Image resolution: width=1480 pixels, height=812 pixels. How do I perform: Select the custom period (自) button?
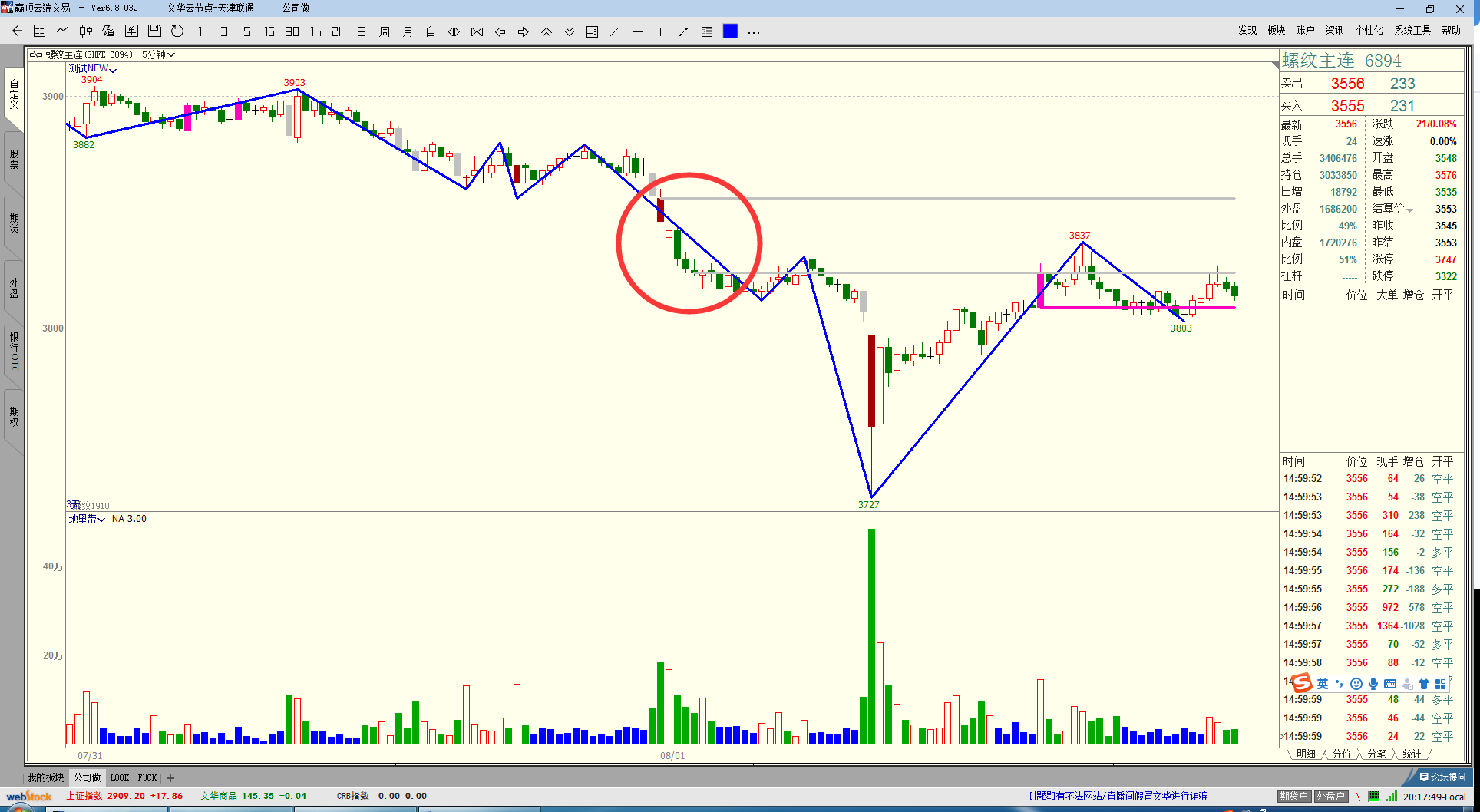point(431,31)
